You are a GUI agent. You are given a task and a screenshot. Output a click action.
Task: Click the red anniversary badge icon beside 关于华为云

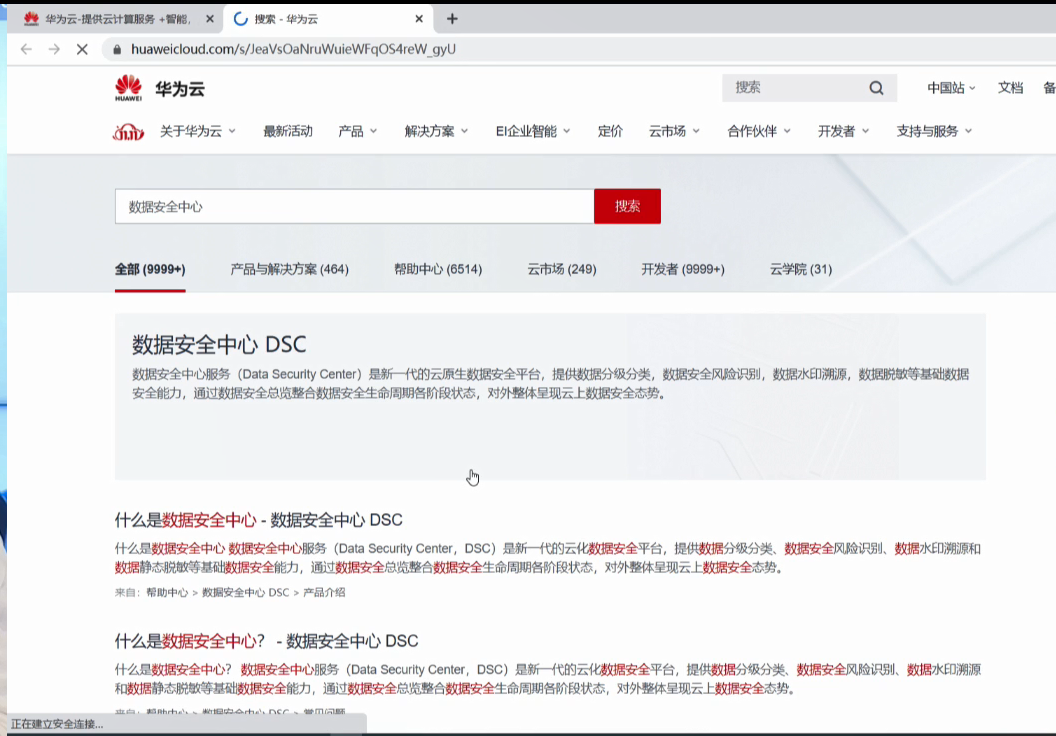tap(128, 131)
